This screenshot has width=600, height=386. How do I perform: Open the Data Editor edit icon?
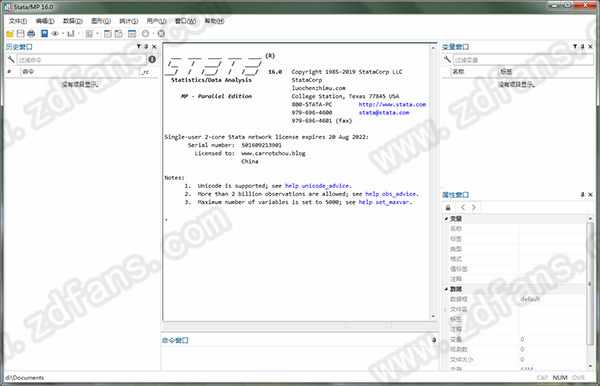coord(108,34)
